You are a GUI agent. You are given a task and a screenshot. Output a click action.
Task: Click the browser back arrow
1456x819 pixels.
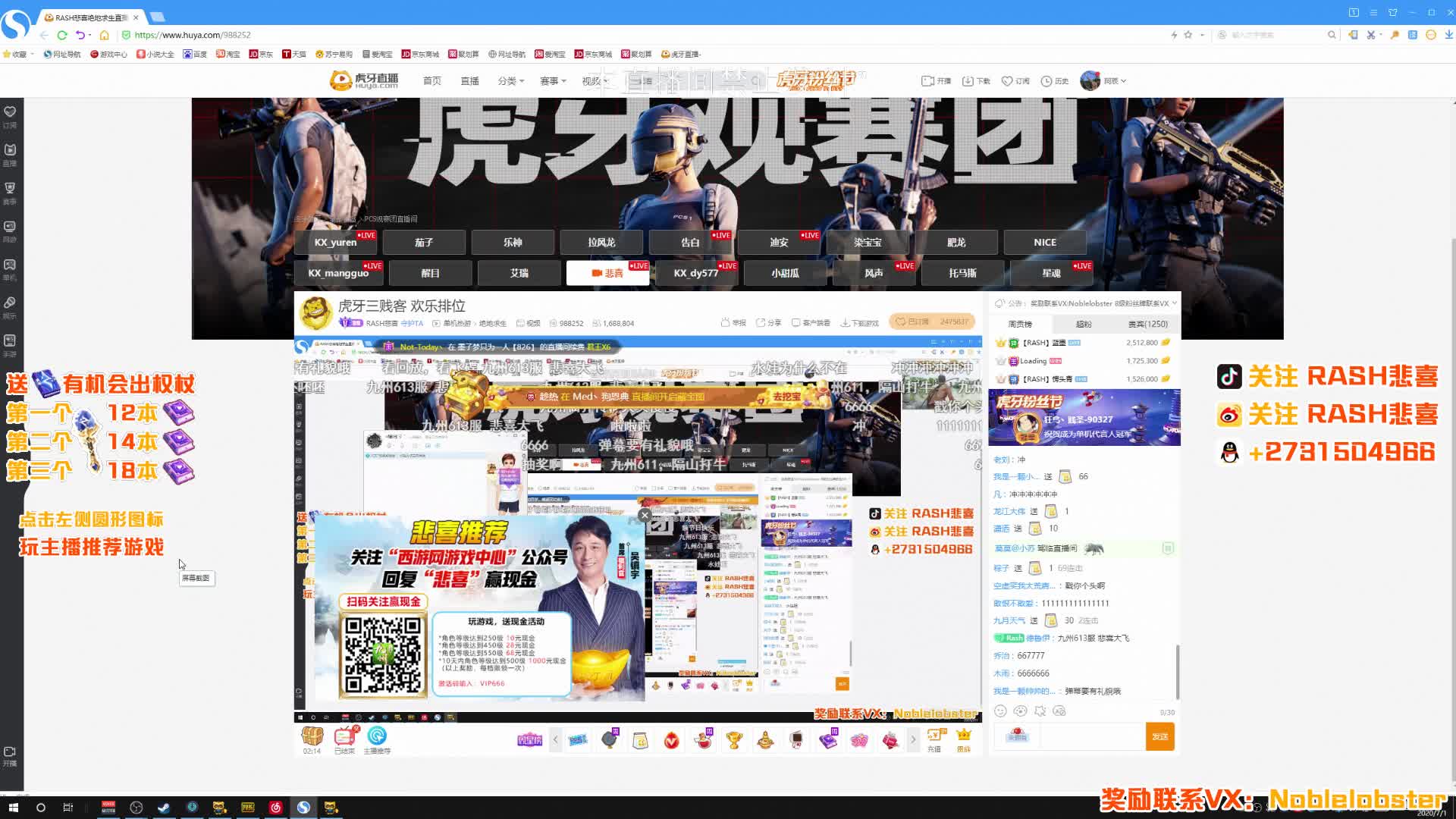click(43, 35)
